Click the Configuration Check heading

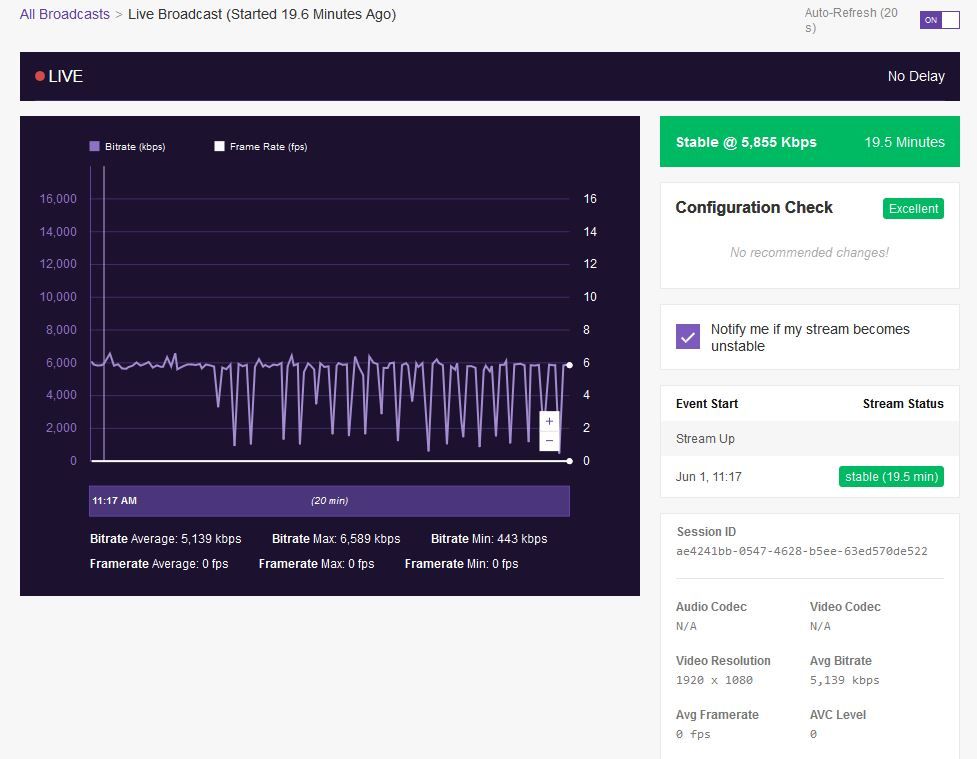tap(754, 208)
